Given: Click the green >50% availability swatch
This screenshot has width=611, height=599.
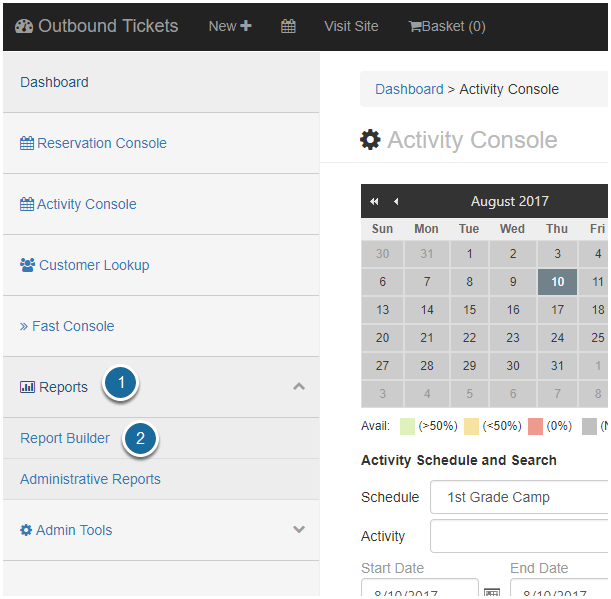Looking at the screenshot, I should tap(407, 426).
